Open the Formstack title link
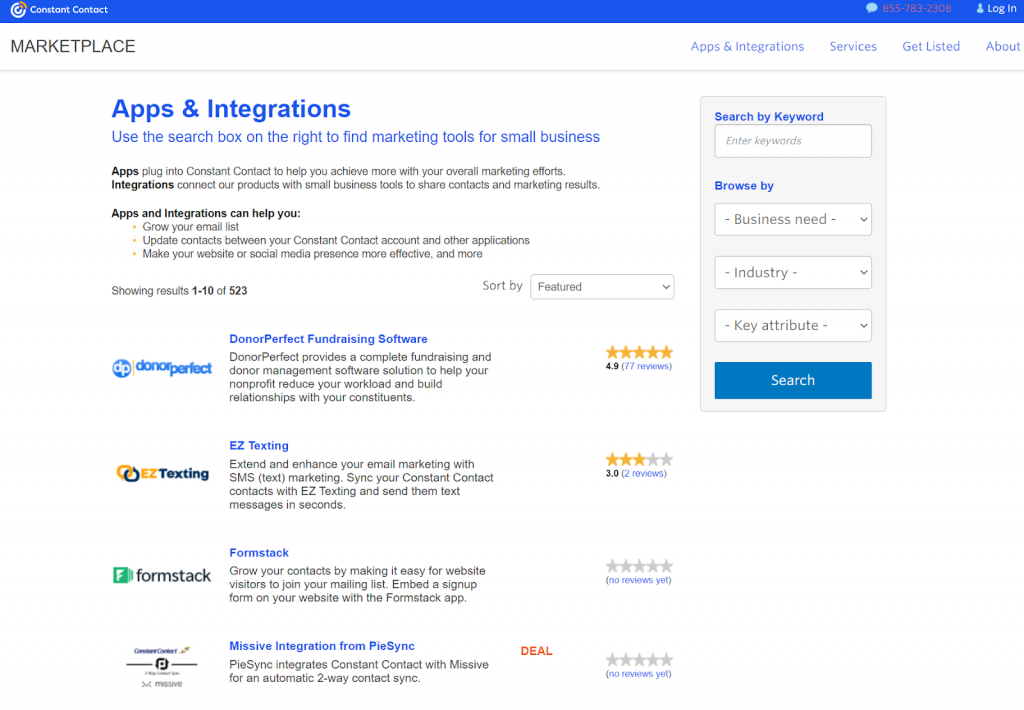This screenshot has width=1024, height=710. pos(259,553)
